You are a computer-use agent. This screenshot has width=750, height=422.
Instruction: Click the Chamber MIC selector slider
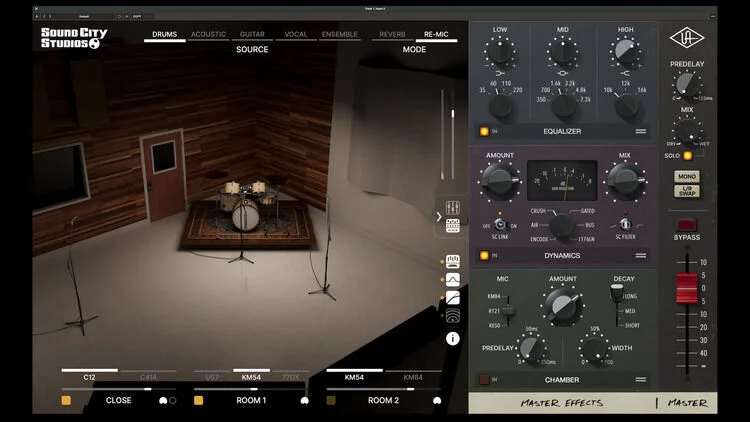(508, 311)
